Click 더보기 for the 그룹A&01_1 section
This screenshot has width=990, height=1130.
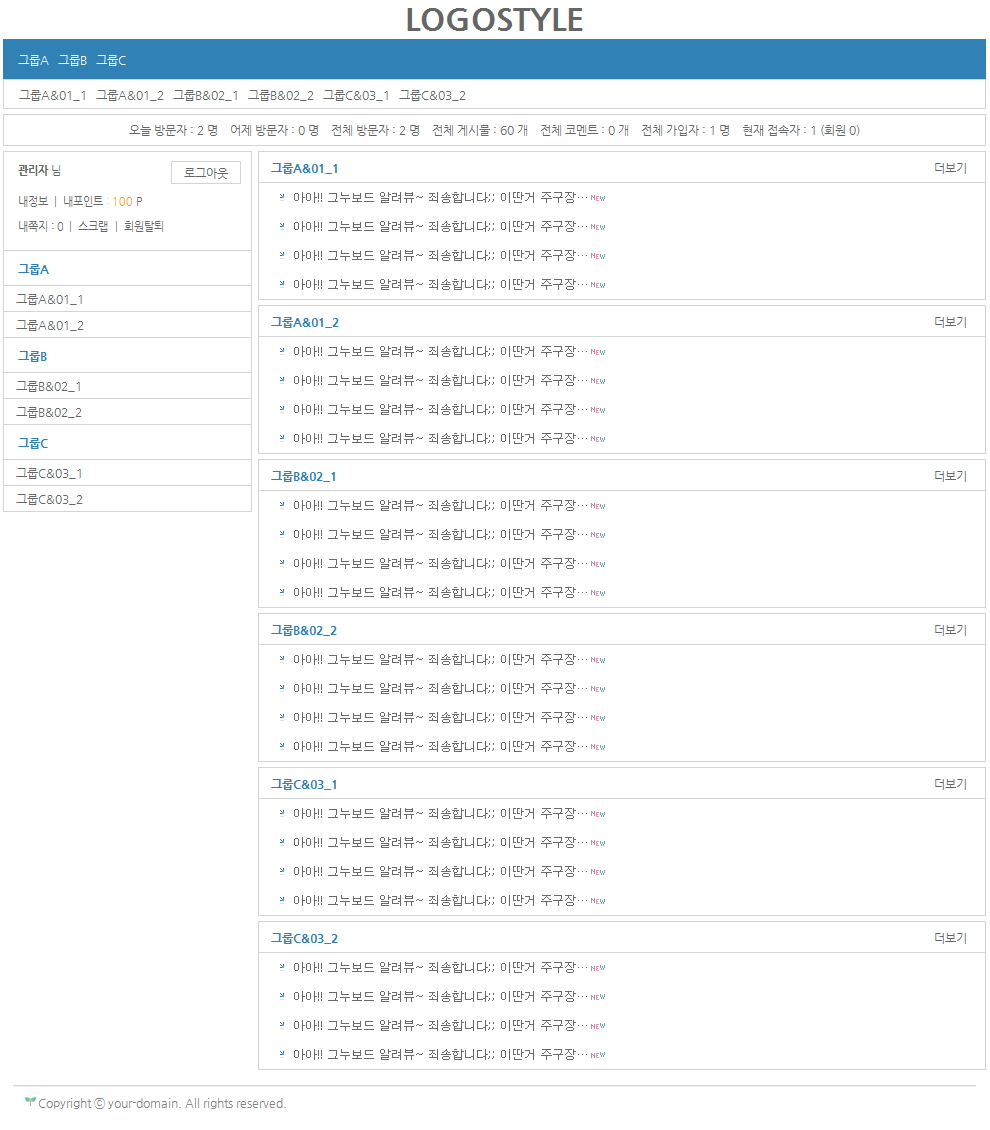tap(950, 168)
